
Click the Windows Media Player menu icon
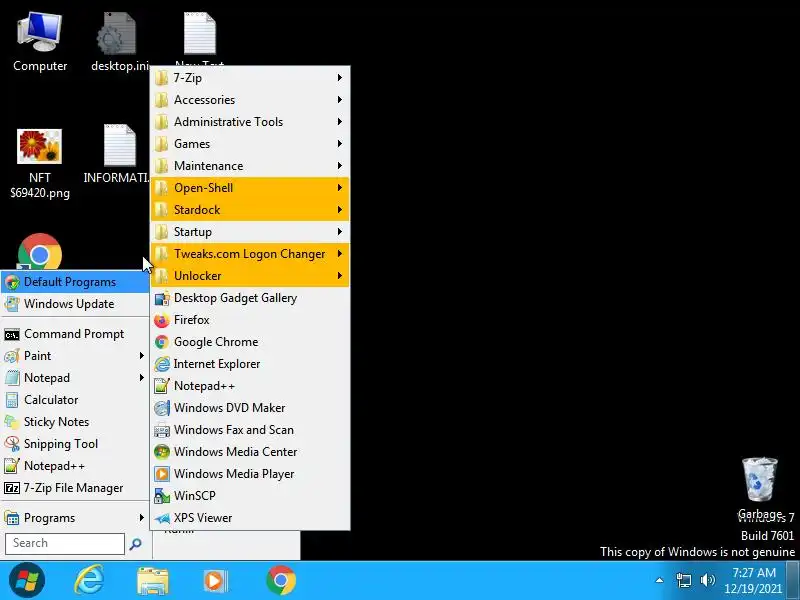tap(162, 474)
